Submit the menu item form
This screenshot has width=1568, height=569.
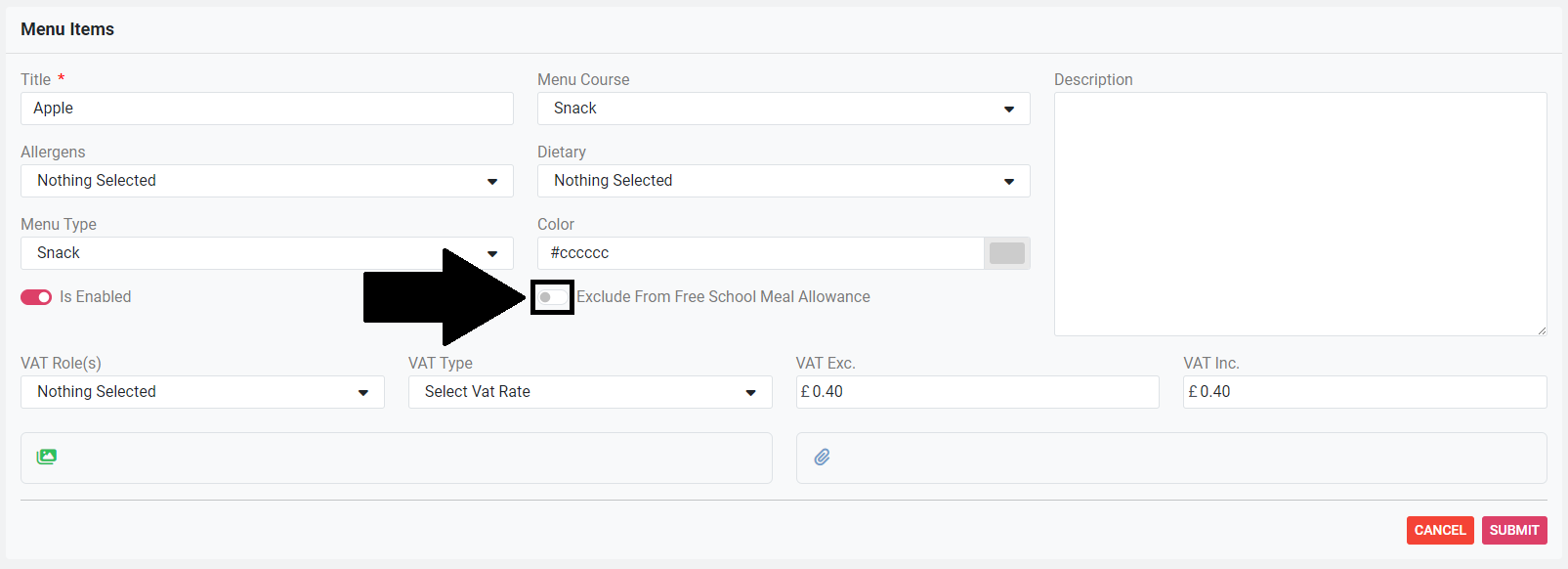coord(1514,530)
